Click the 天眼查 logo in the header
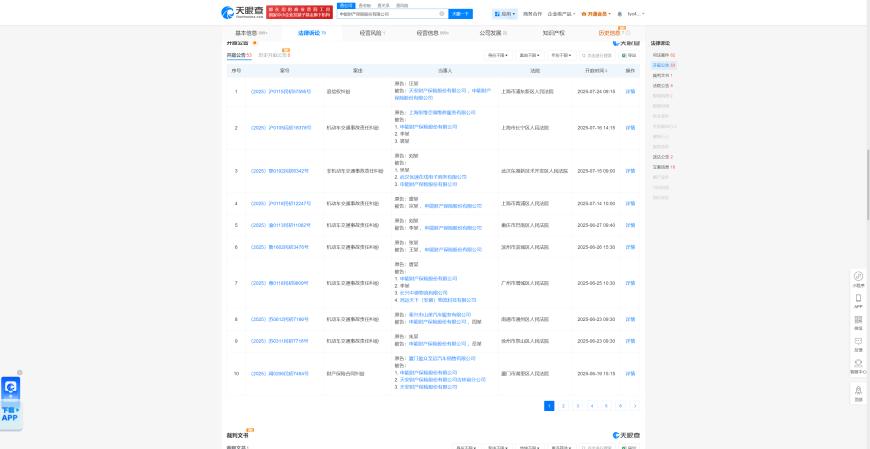This screenshot has height=449, width=870. click(x=242, y=13)
